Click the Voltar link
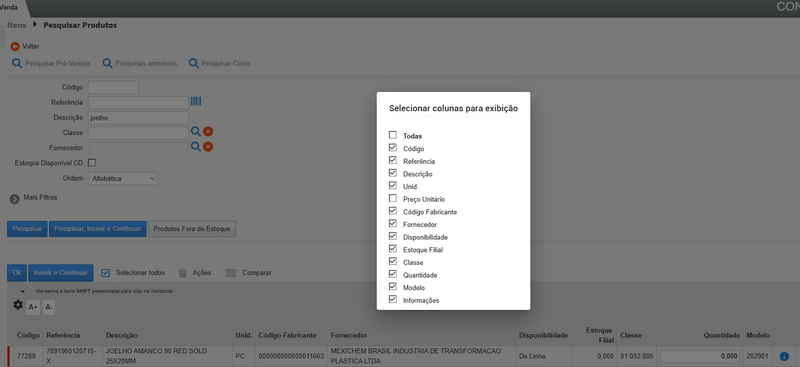The image size is (800, 367). (31, 46)
